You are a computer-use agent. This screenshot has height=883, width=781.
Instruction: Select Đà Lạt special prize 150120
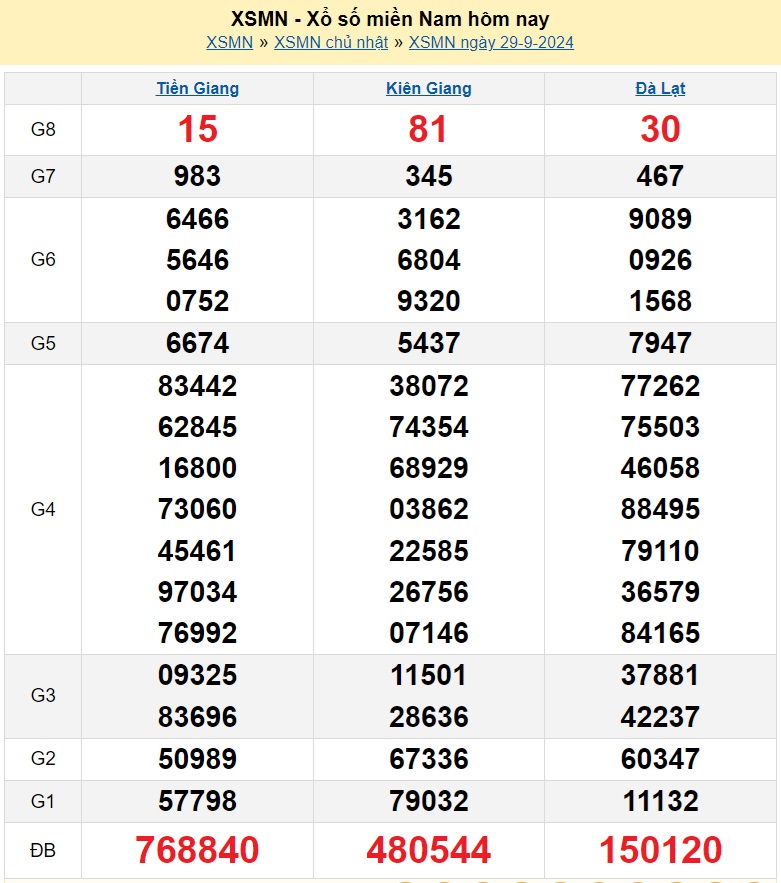(660, 850)
